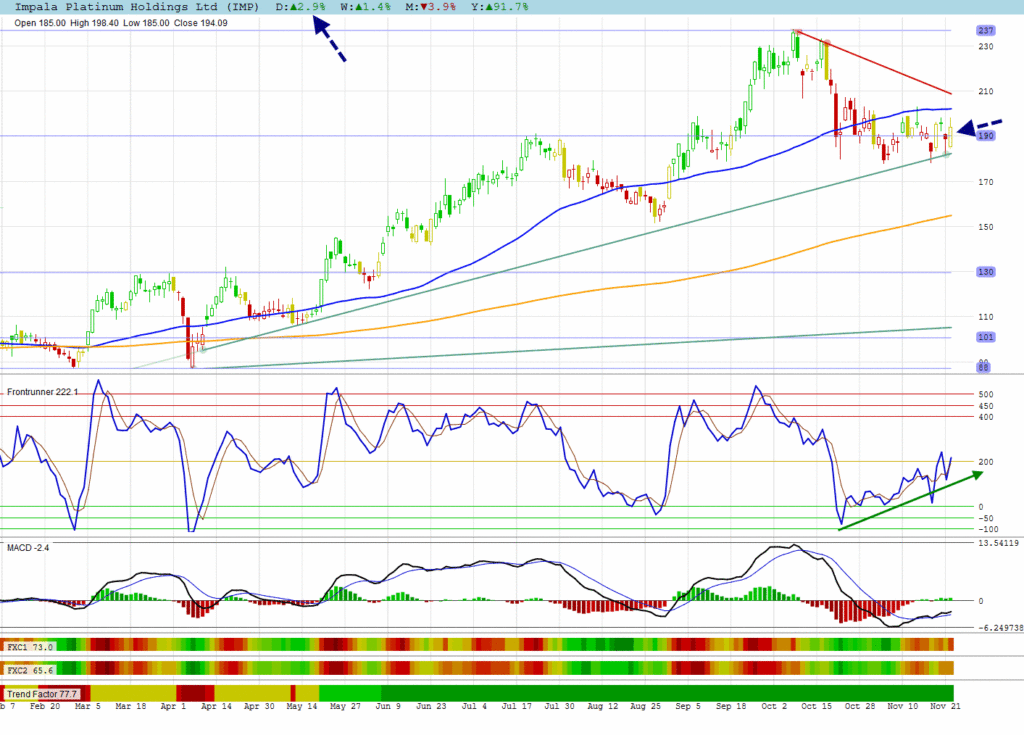Click the green up triangle beside D: 2.9%
The image size is (1024, 735).
(x=291, y=7)
